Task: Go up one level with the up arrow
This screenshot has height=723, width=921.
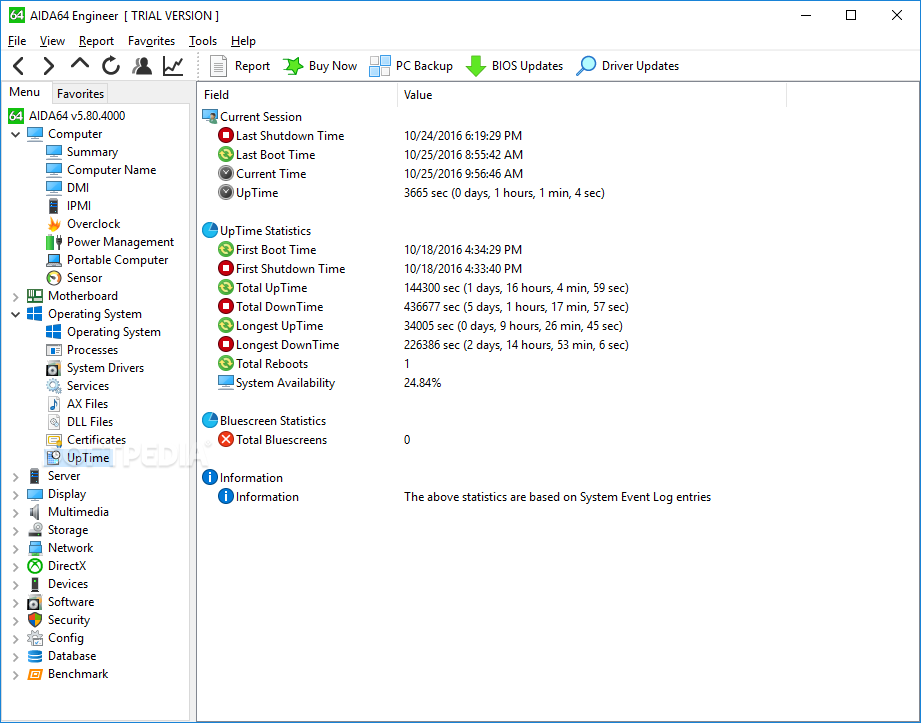Action: pyautogui.click(x=80, y=65)
